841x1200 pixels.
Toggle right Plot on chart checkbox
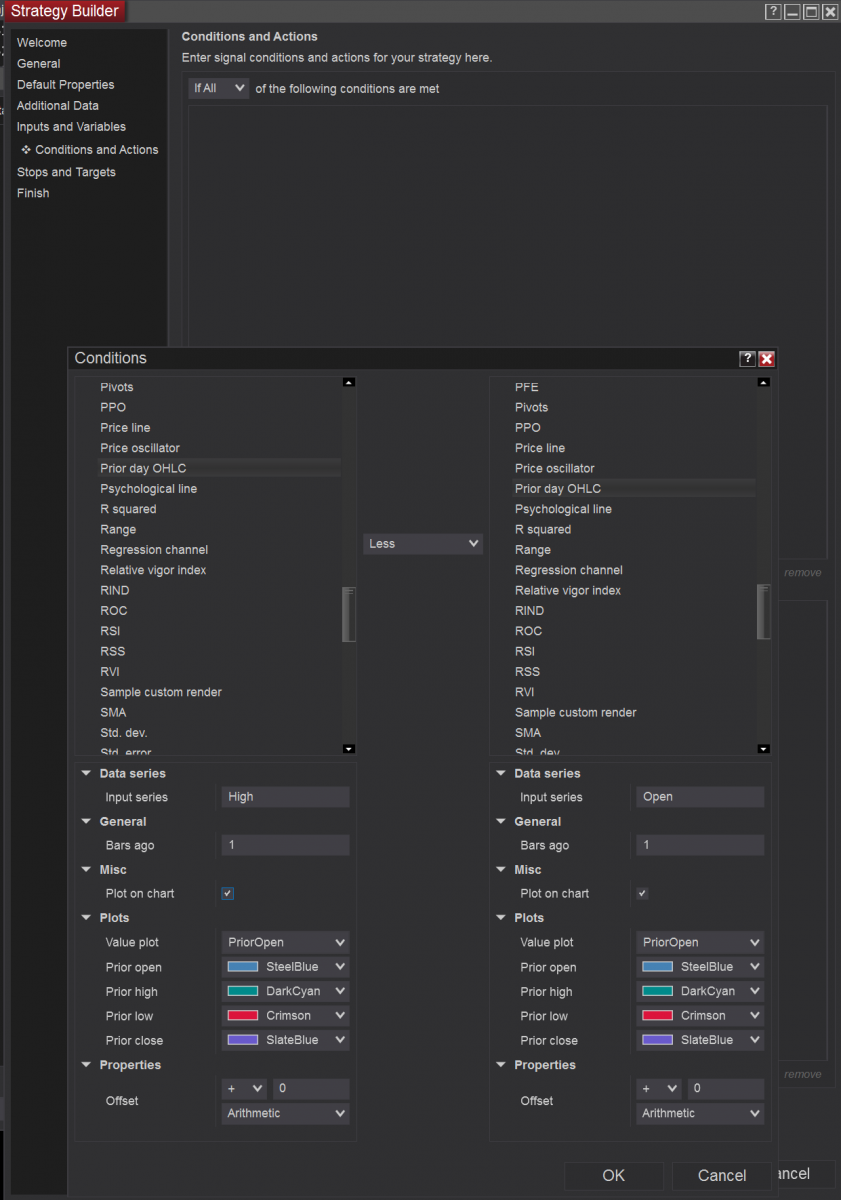642,894
